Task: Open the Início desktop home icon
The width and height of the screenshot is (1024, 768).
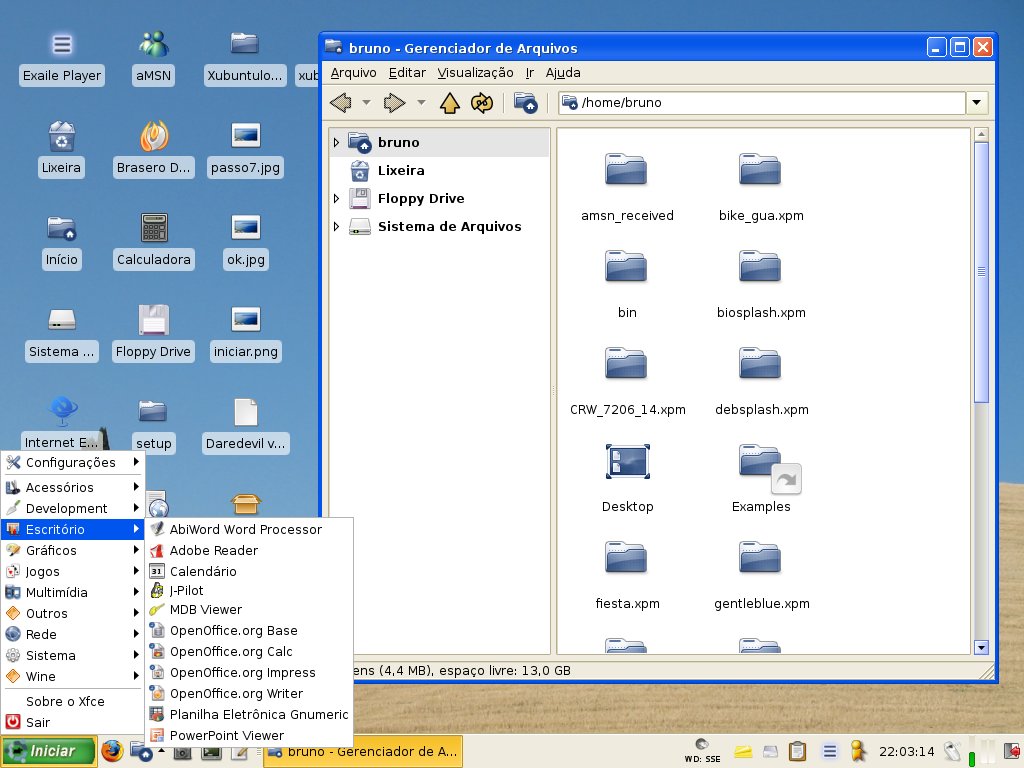Action: click(61, 242)
